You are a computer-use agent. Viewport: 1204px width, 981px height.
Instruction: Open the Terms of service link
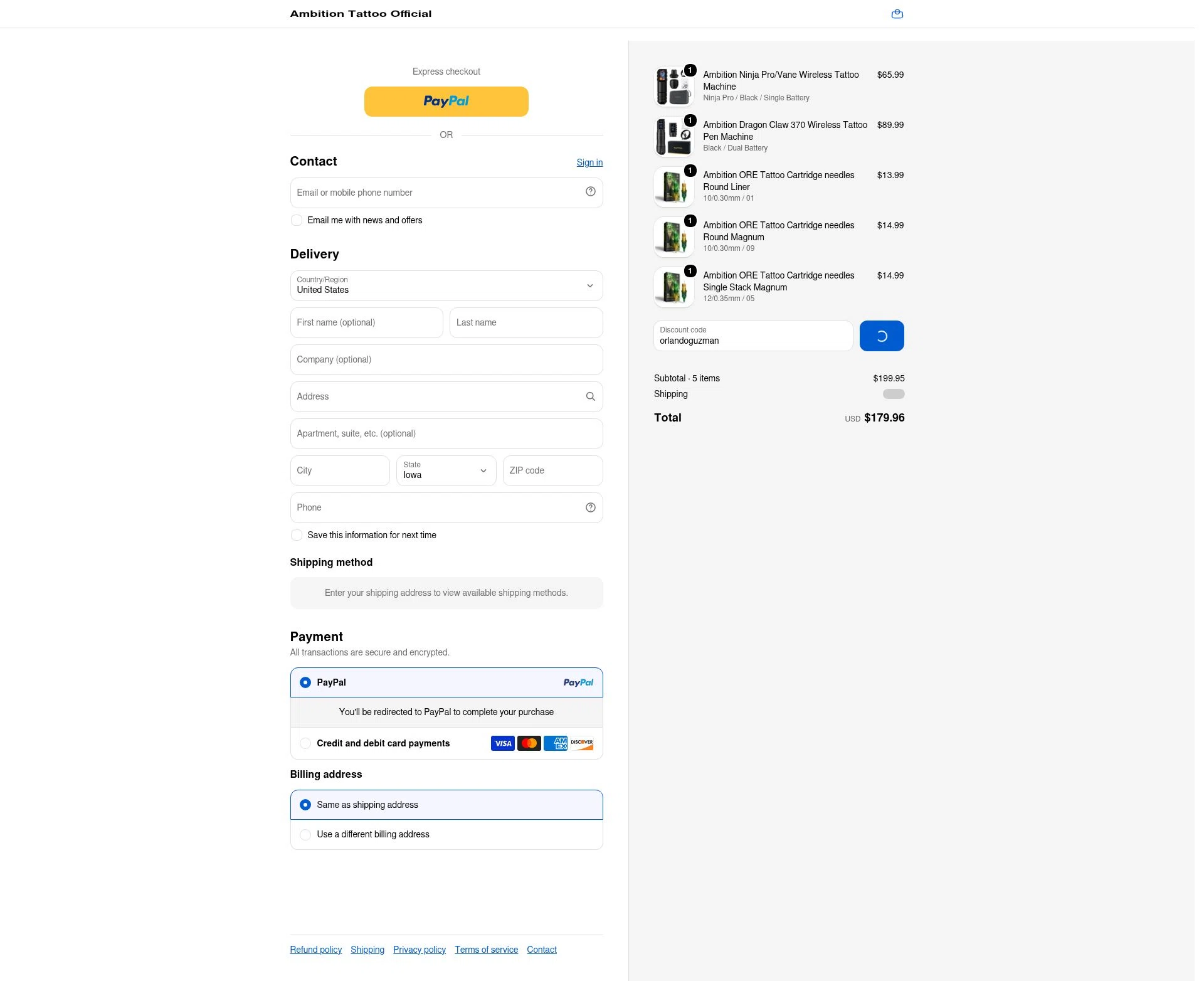[x=487, y=950]
